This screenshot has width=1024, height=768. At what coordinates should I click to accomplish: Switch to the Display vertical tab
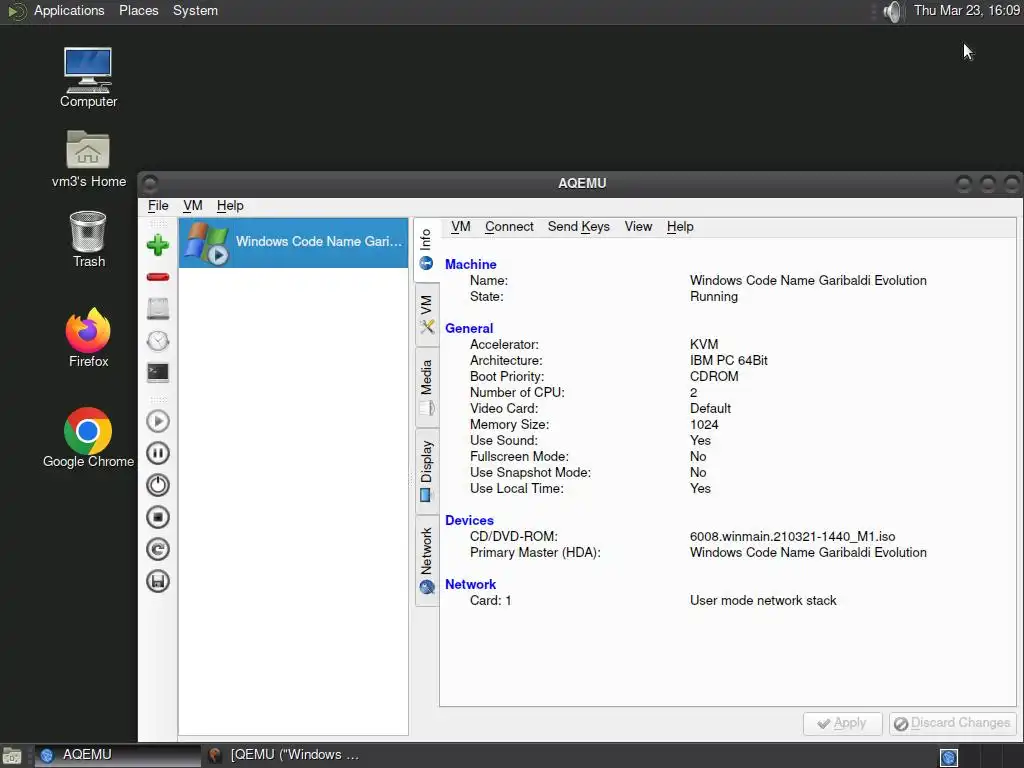[x=426, y=471]
